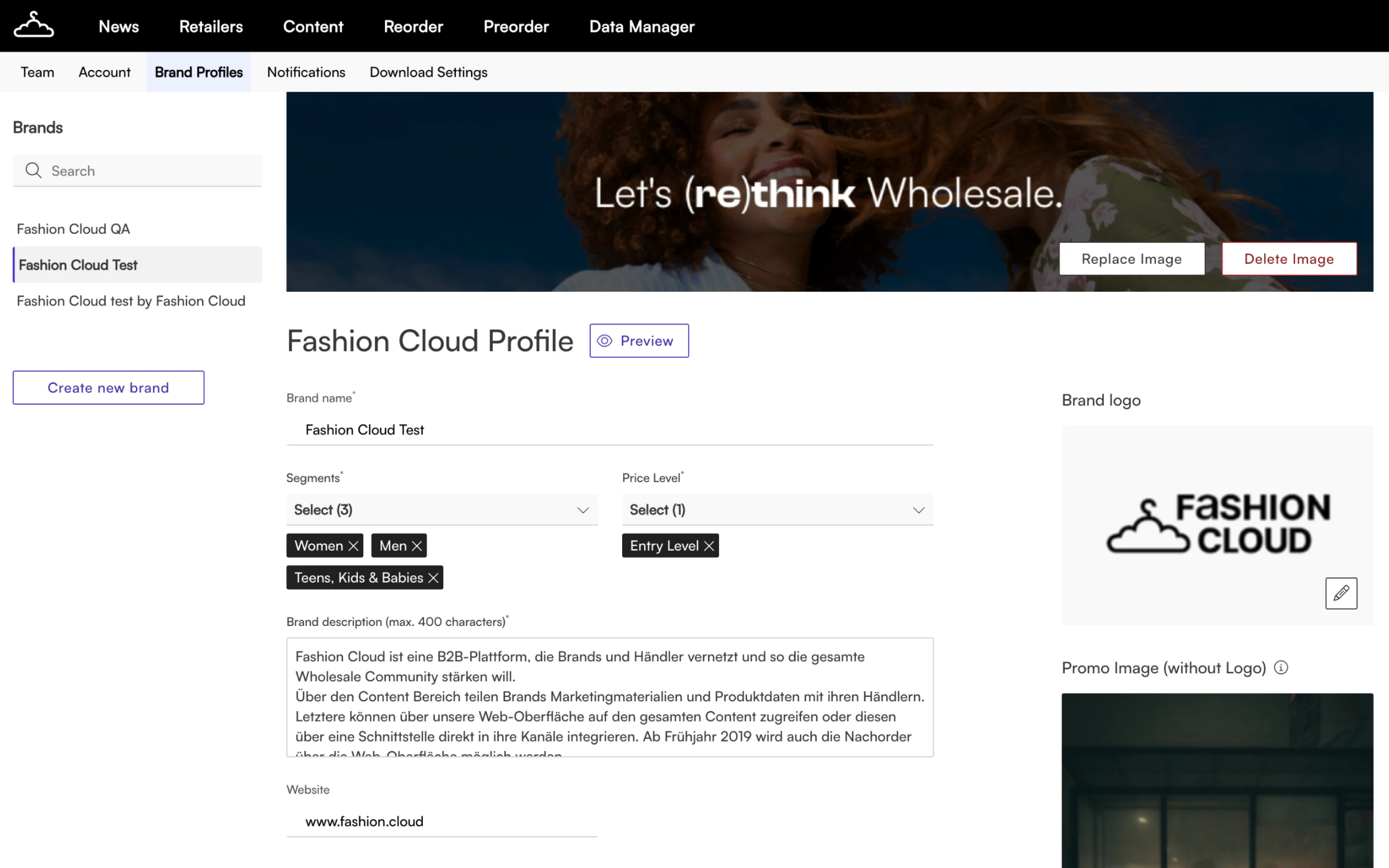
Task: Click the search magnifier icon in Brands
Action: (x=33, y=171)
